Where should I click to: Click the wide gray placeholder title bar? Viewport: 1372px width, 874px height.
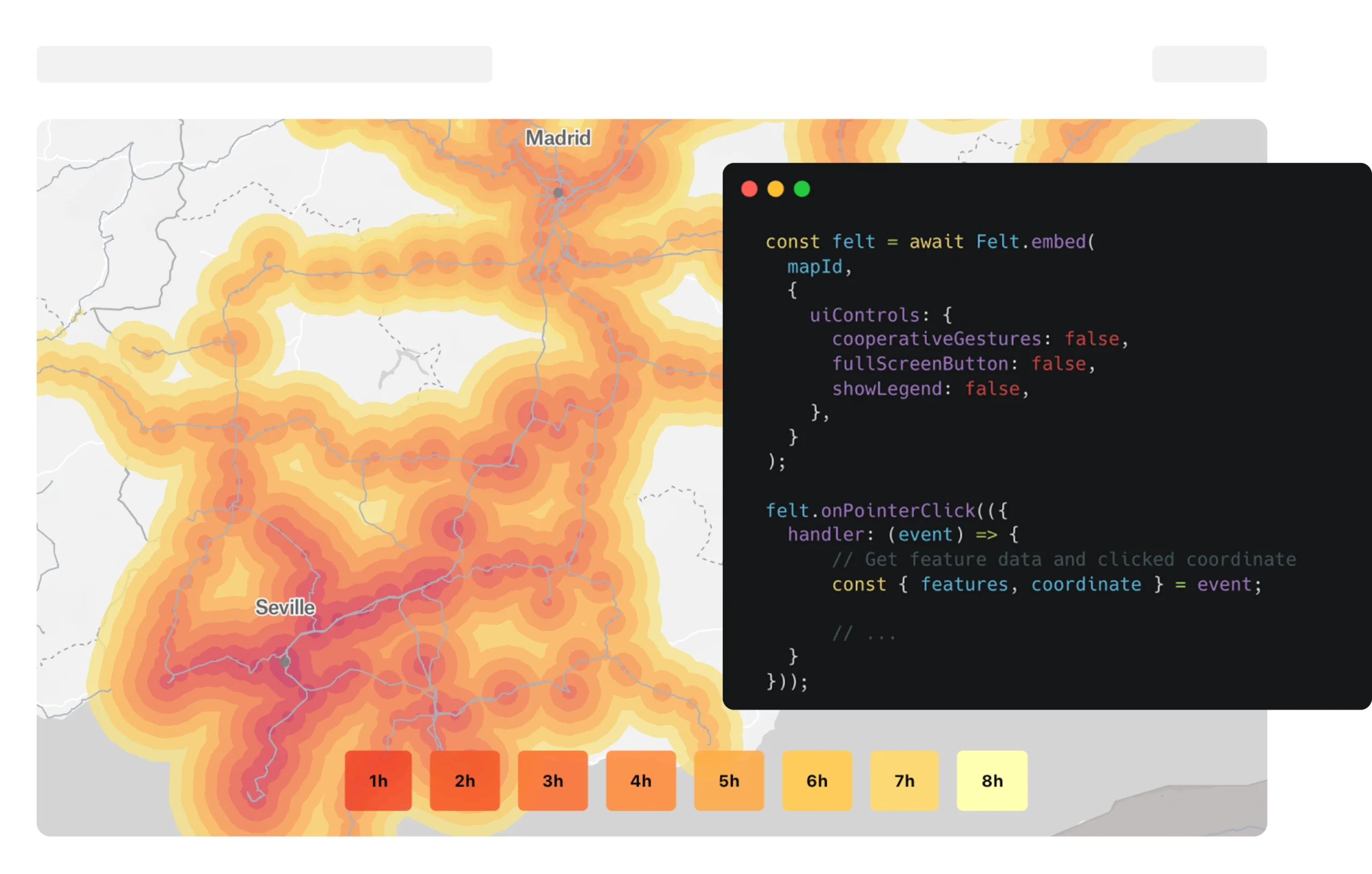264,64
